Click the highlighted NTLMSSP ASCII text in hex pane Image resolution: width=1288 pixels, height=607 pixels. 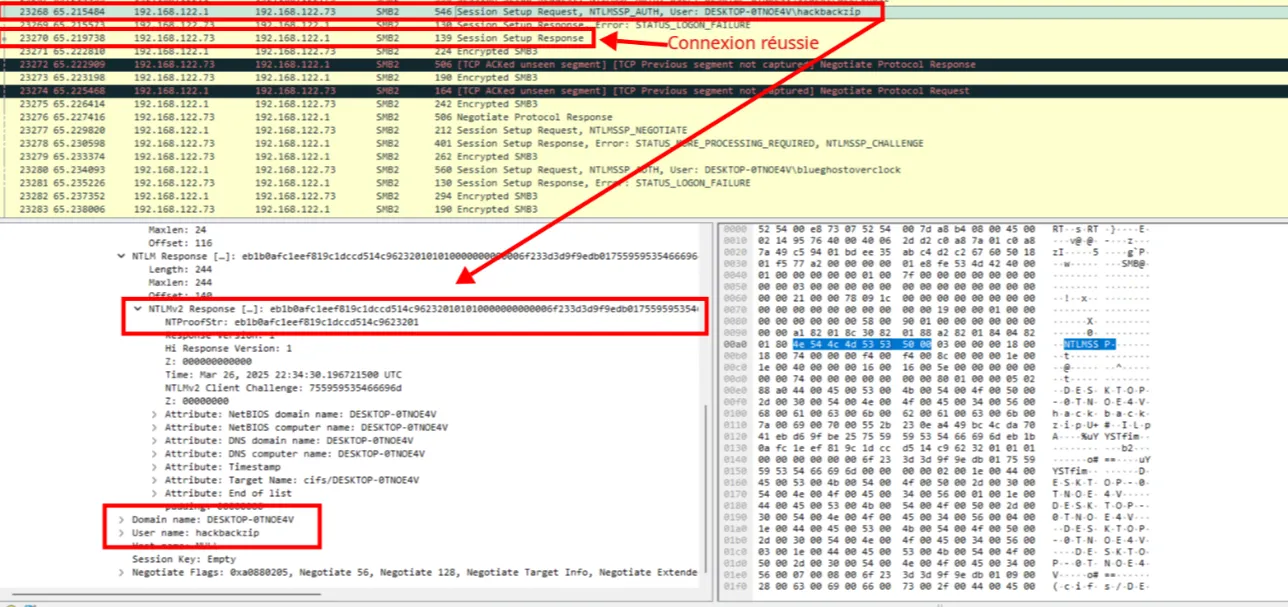(1089, 344)
